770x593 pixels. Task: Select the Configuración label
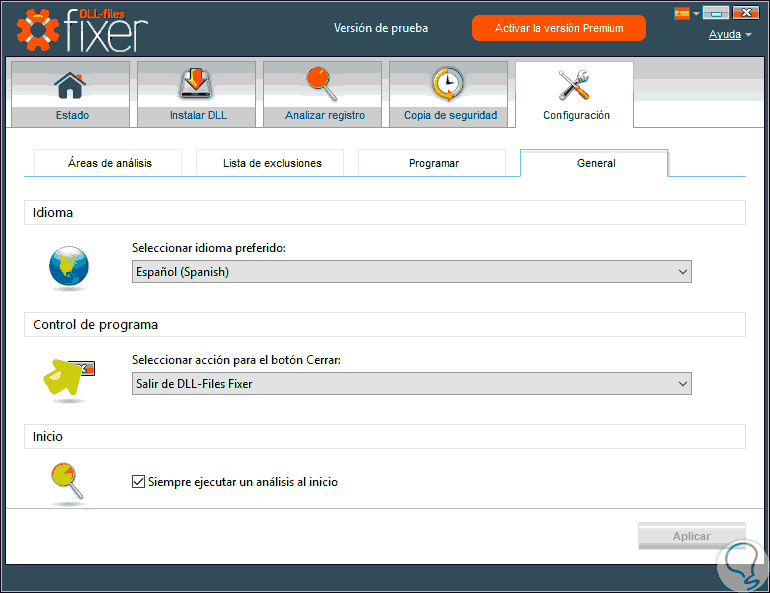pyautogui.click(x=577, y=115)
